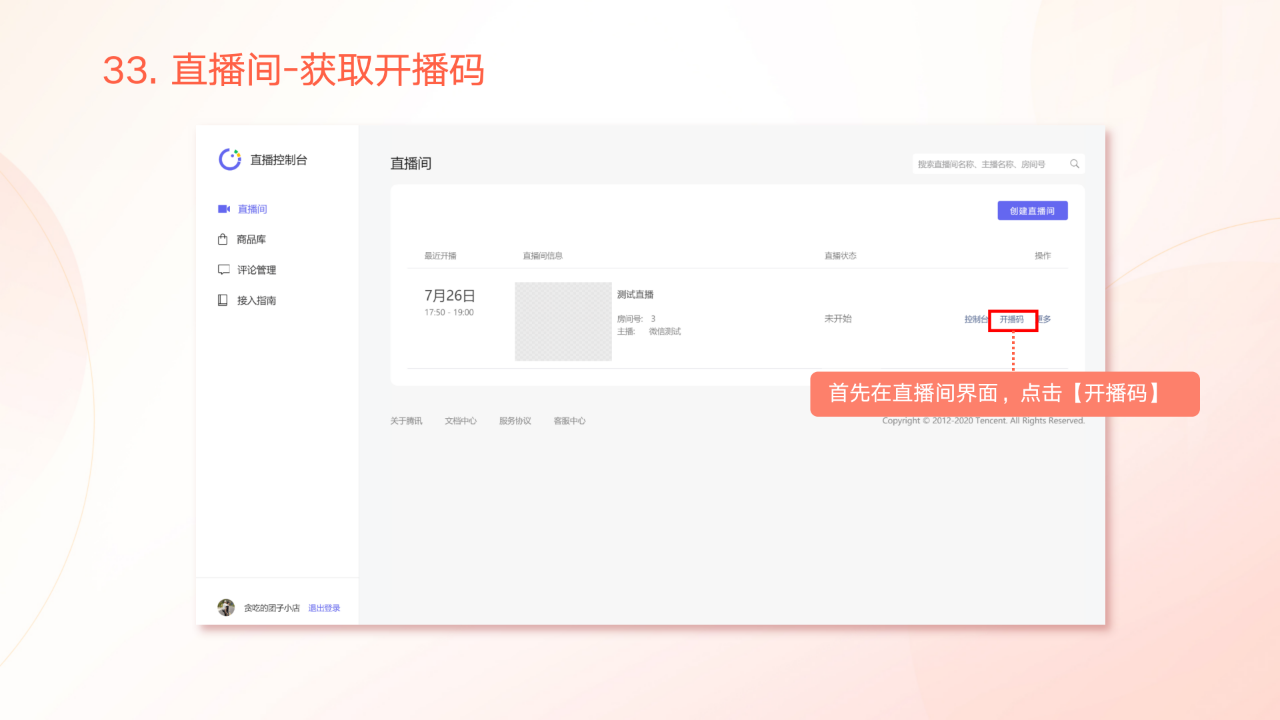
Task: Click the magnifier icon in search box
Action: coord(1075,164)
